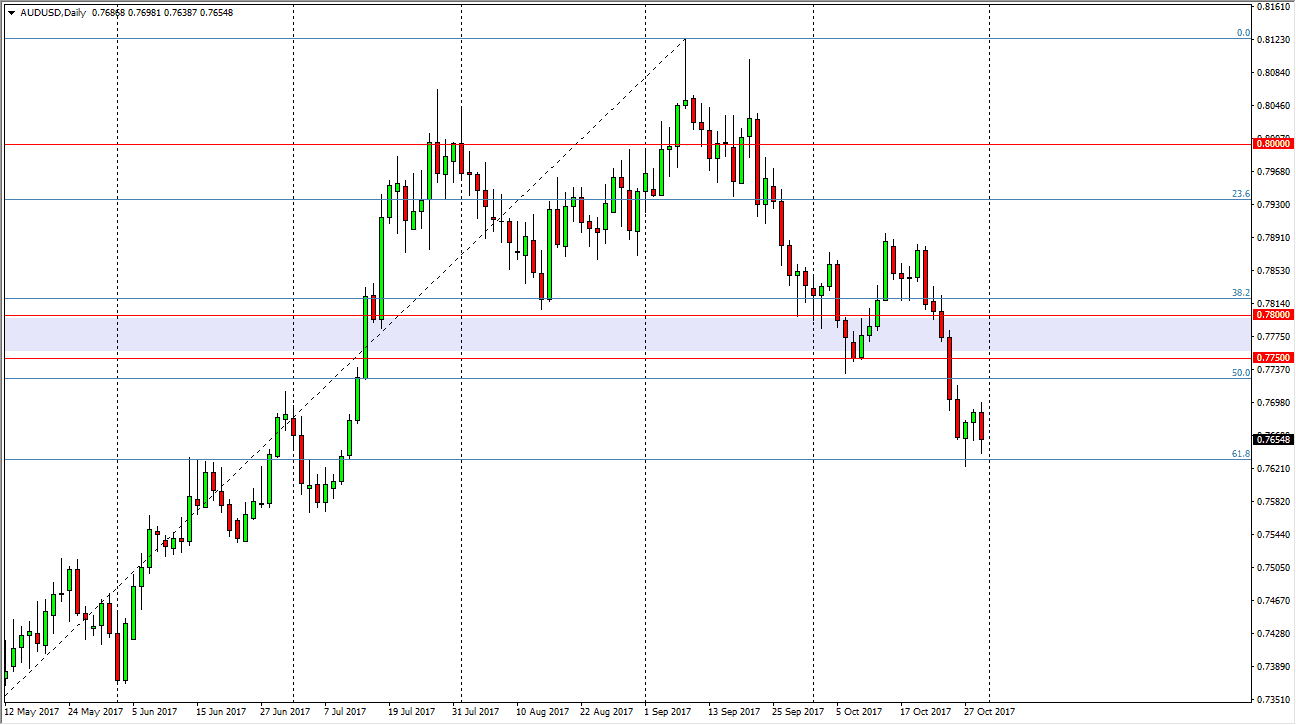Click the AUDUSD,Daily chart title text

(x=53, y=13)
